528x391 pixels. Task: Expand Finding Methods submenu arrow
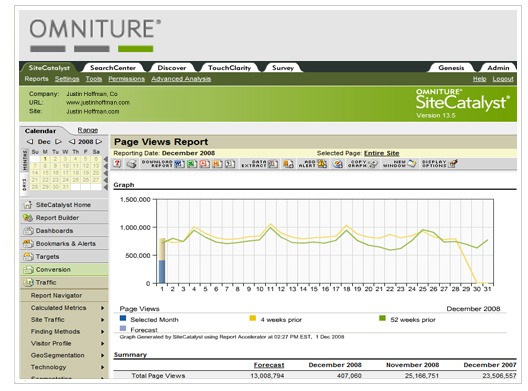tap(102, 332)
